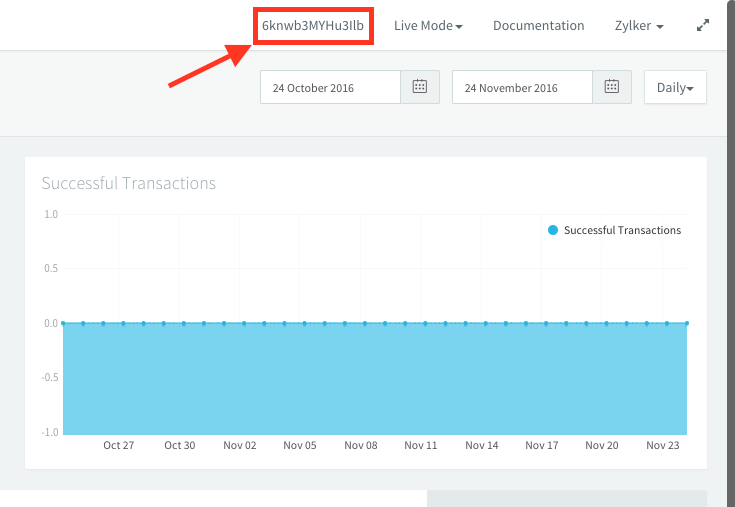735x507 pixels.
Task: Open the Zylker account dropdown
Action: coord(639,26)
